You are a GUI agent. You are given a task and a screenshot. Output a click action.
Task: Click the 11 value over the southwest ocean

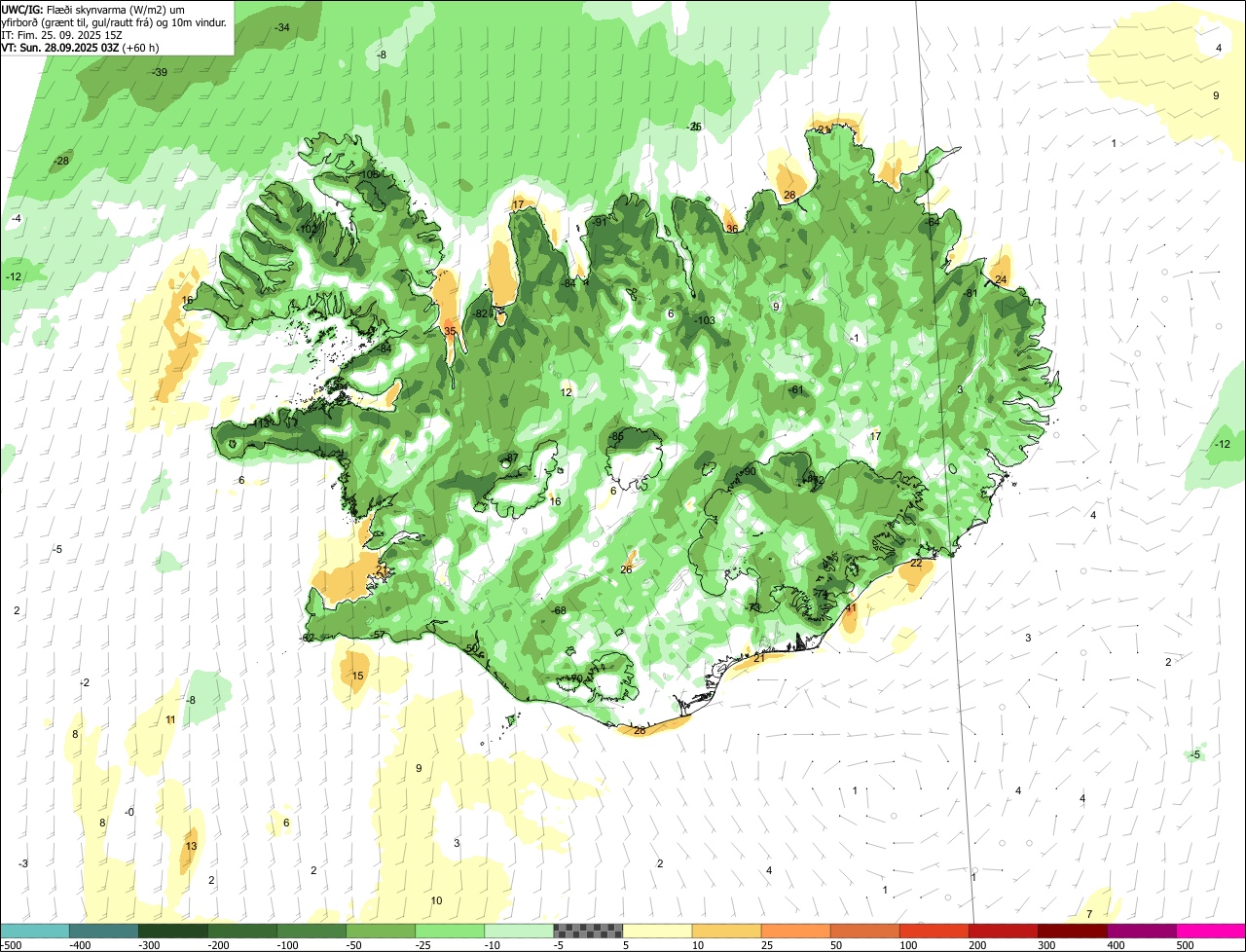click(171, 719)
